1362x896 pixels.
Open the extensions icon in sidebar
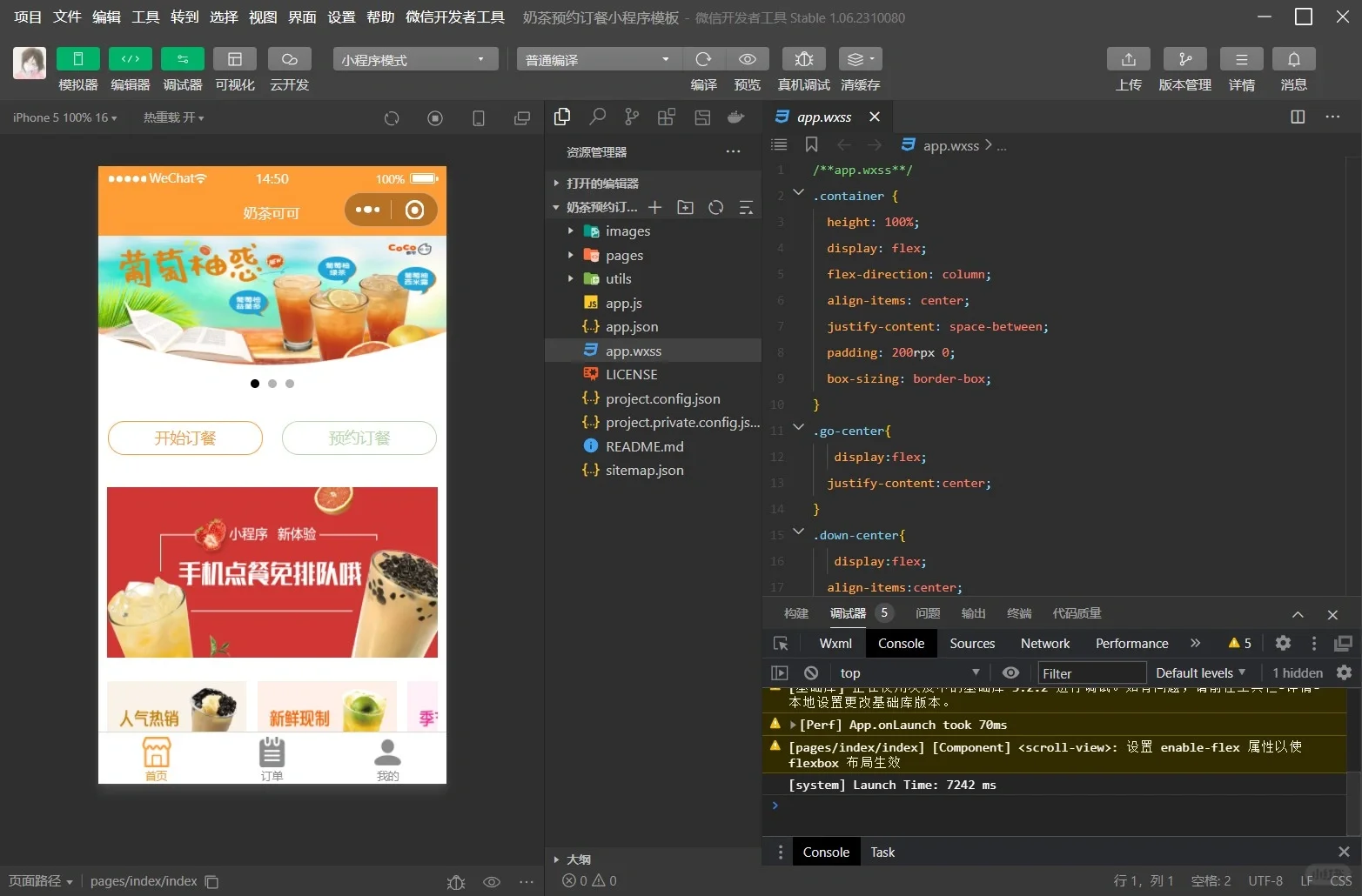click(x=667, y=117)
